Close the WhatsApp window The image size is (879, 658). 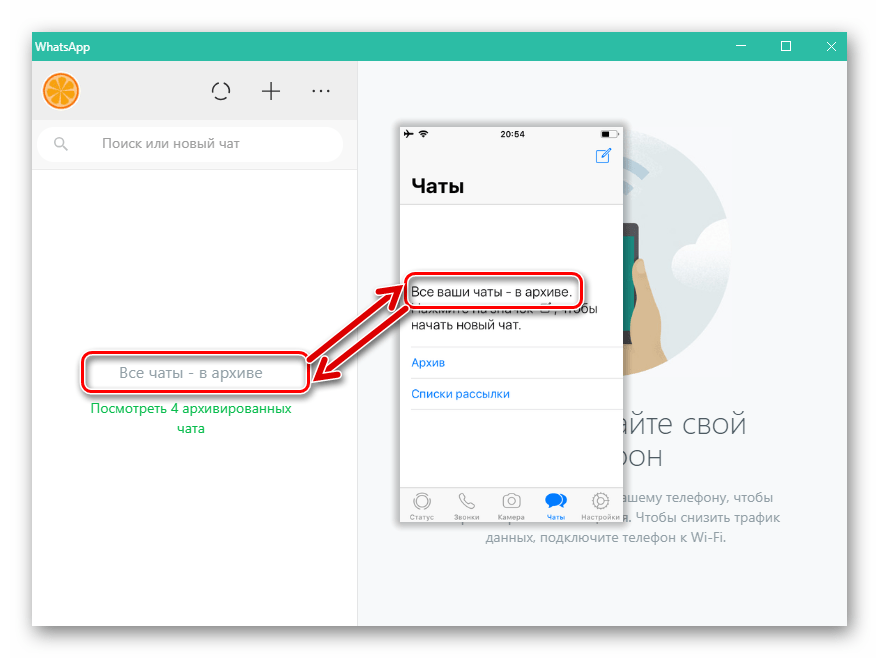coord(831,46)
